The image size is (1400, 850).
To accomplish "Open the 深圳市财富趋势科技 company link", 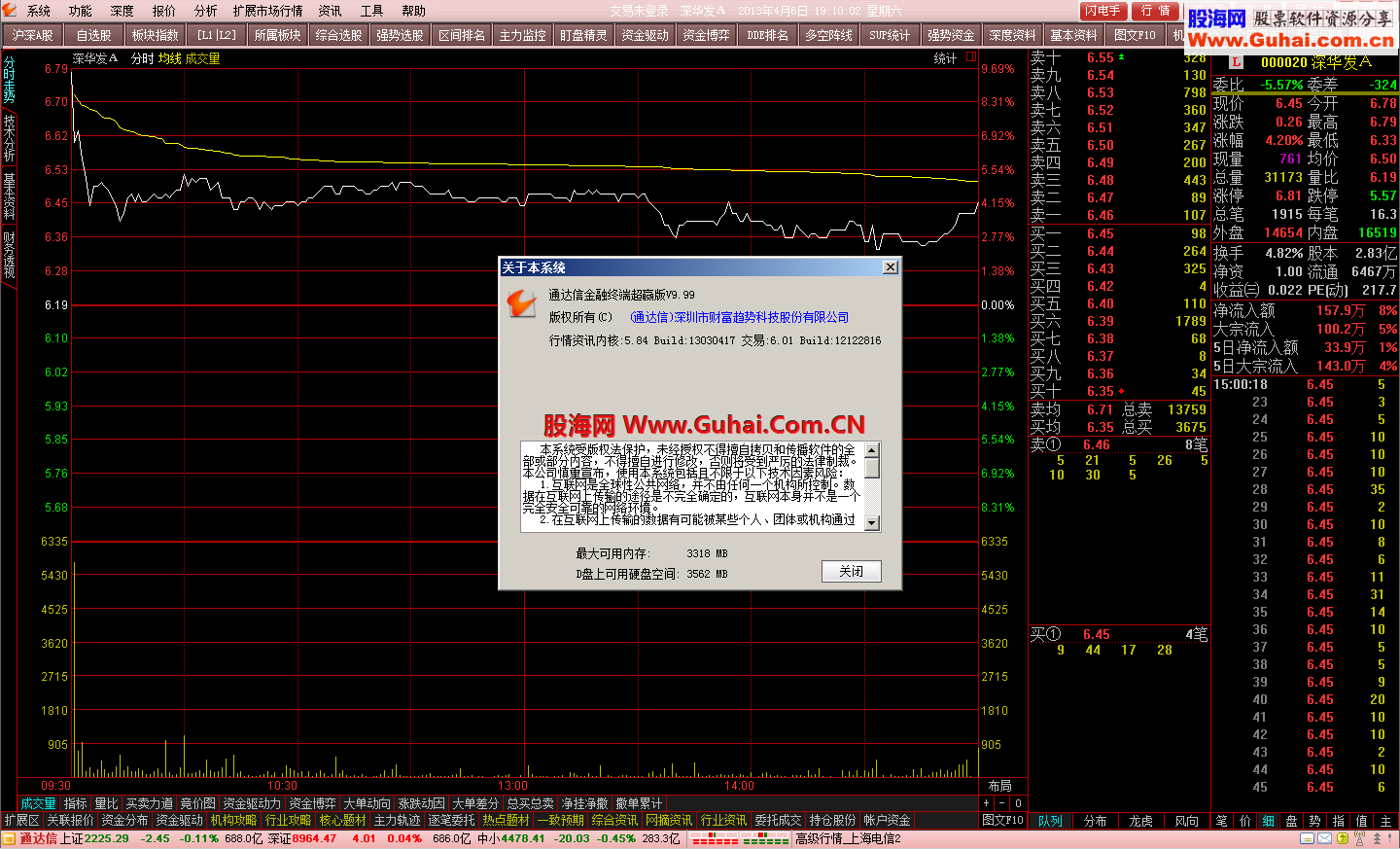I will point(740,317).
